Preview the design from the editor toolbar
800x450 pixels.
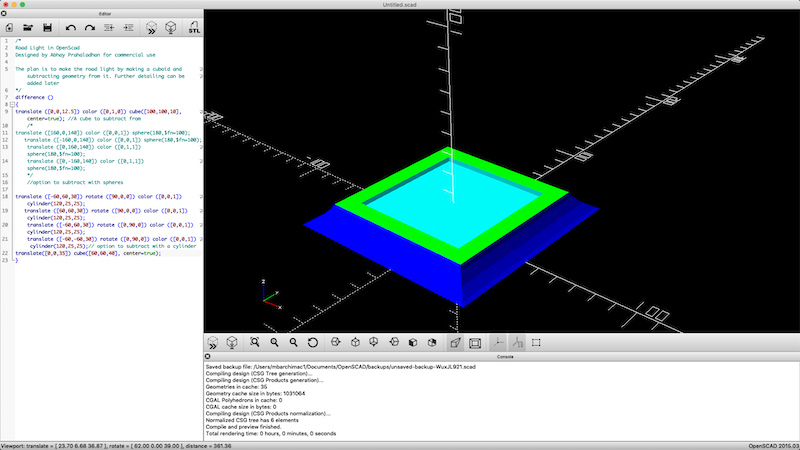pyautogui.click(x=151, y=28)
